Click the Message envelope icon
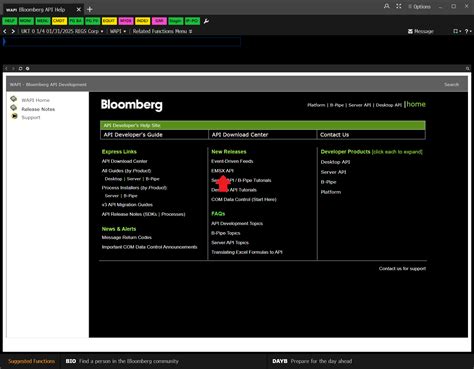Screen dimensions: 474x369 pyautogui.click(x=410, y=31)
